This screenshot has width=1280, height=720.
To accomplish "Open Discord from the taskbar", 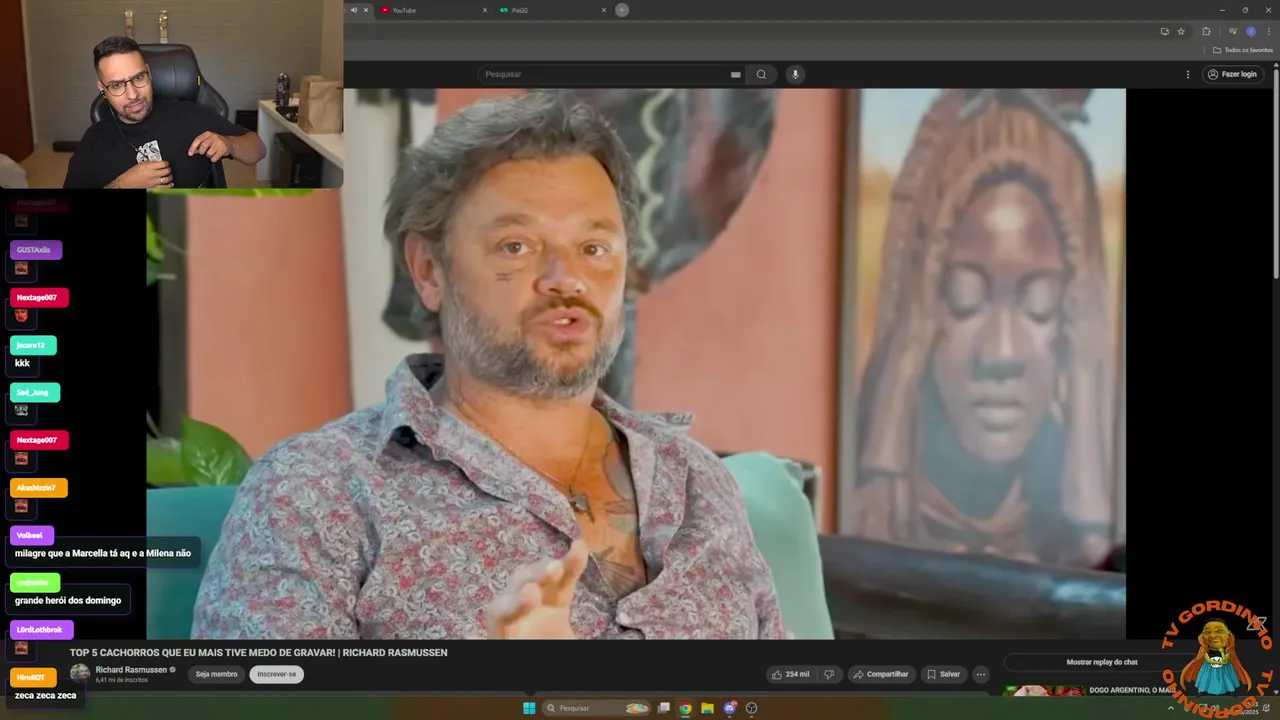I will click(730, 708).
